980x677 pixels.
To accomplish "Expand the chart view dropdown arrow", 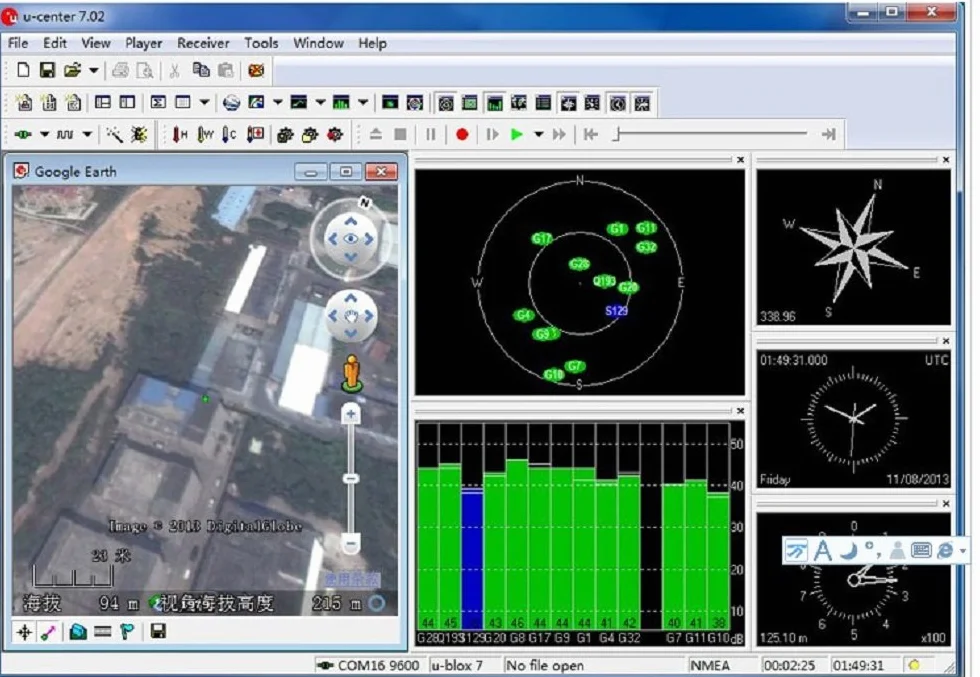I will [x=320, y=102].
